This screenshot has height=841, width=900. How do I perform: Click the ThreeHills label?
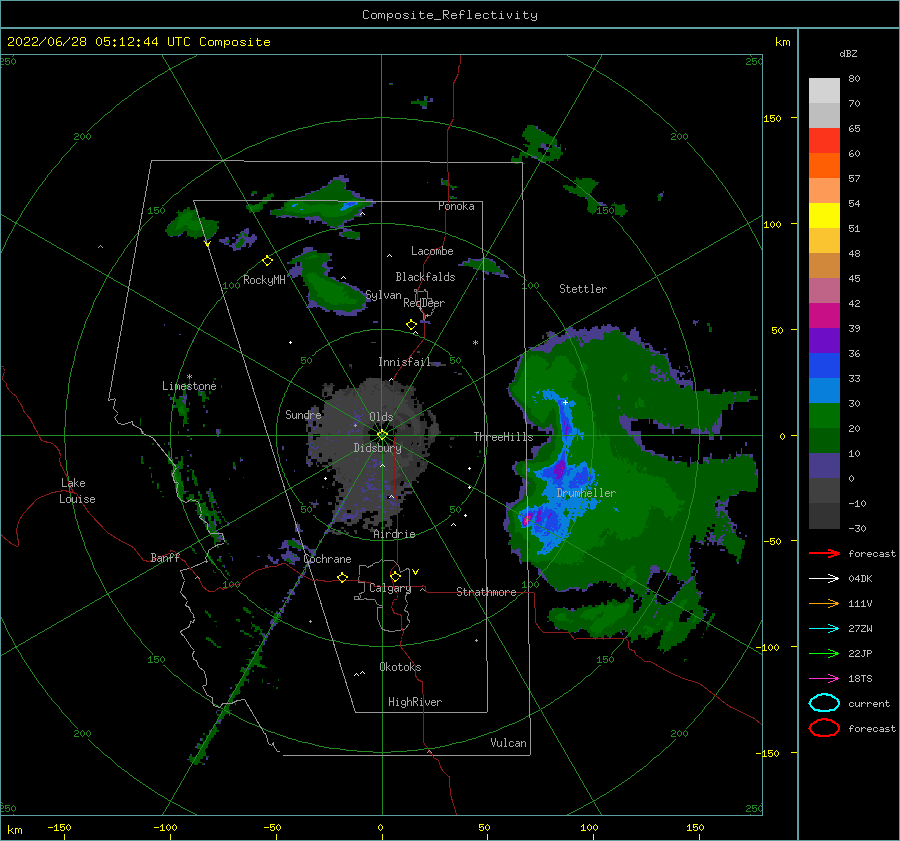(503, 437)
